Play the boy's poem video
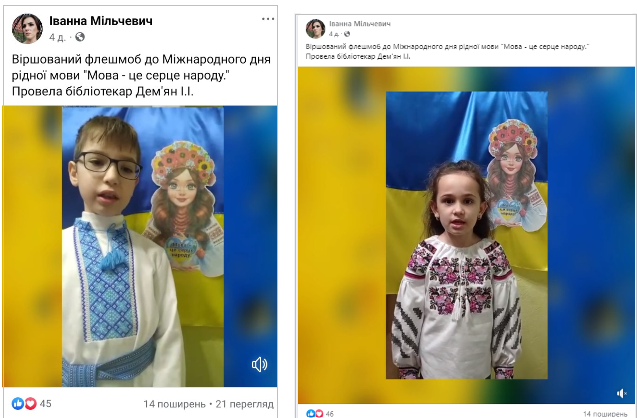The height and width of the screenshot is (418, 637). [140, 246]
